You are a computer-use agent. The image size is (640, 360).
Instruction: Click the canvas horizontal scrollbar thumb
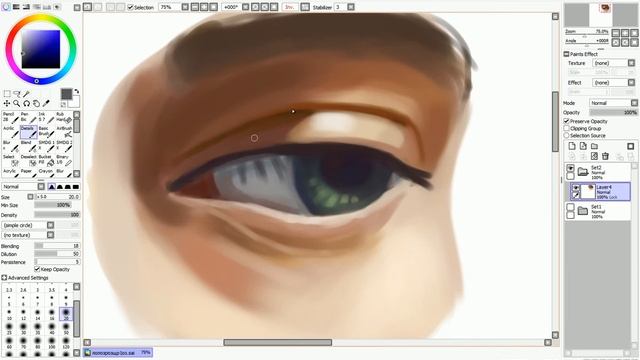click(278, 342)
